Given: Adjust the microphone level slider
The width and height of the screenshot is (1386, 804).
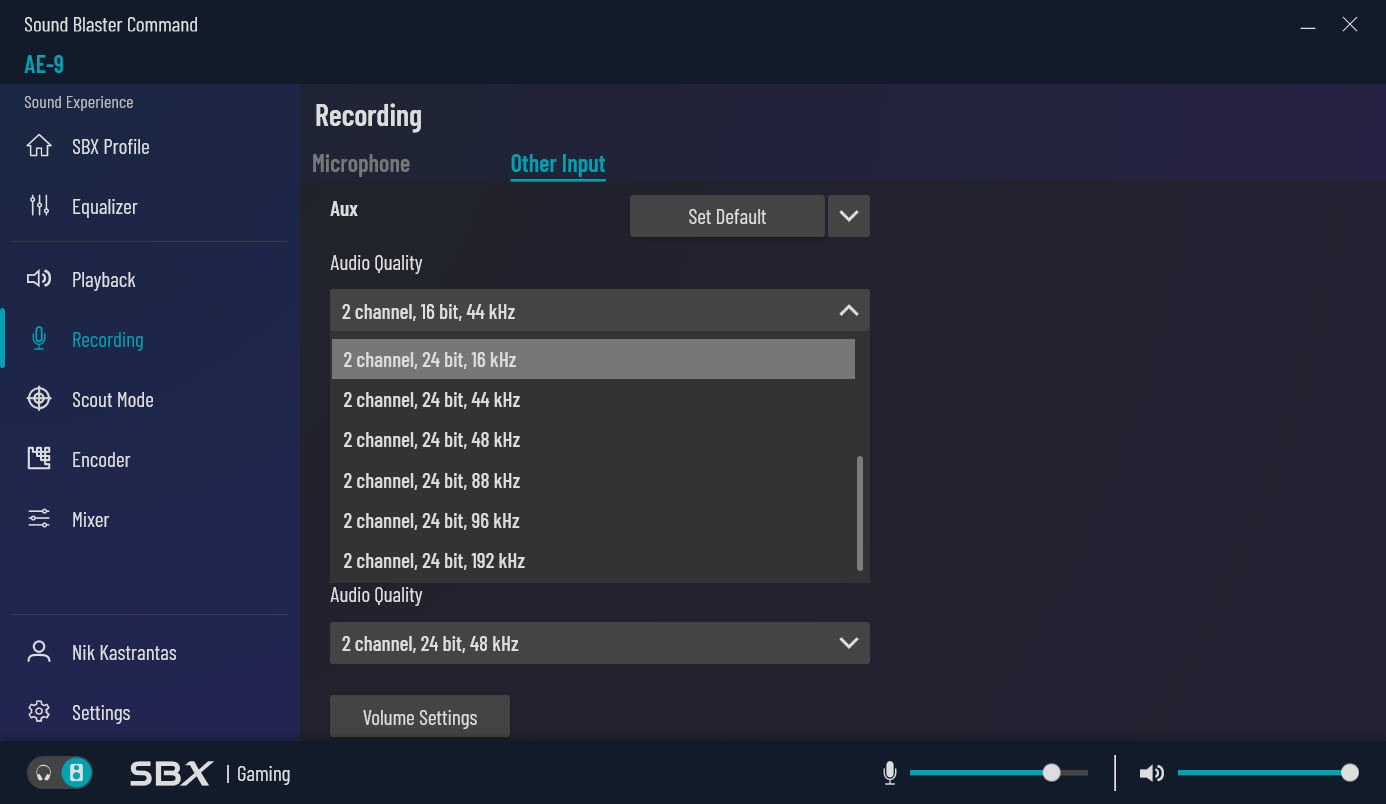Looking at the screenshot, I should tap(999, 773).
